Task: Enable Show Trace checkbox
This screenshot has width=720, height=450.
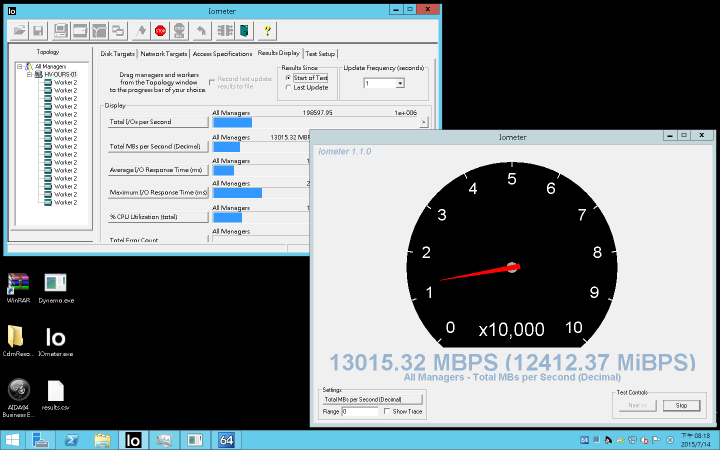Action: pos(387,411)
